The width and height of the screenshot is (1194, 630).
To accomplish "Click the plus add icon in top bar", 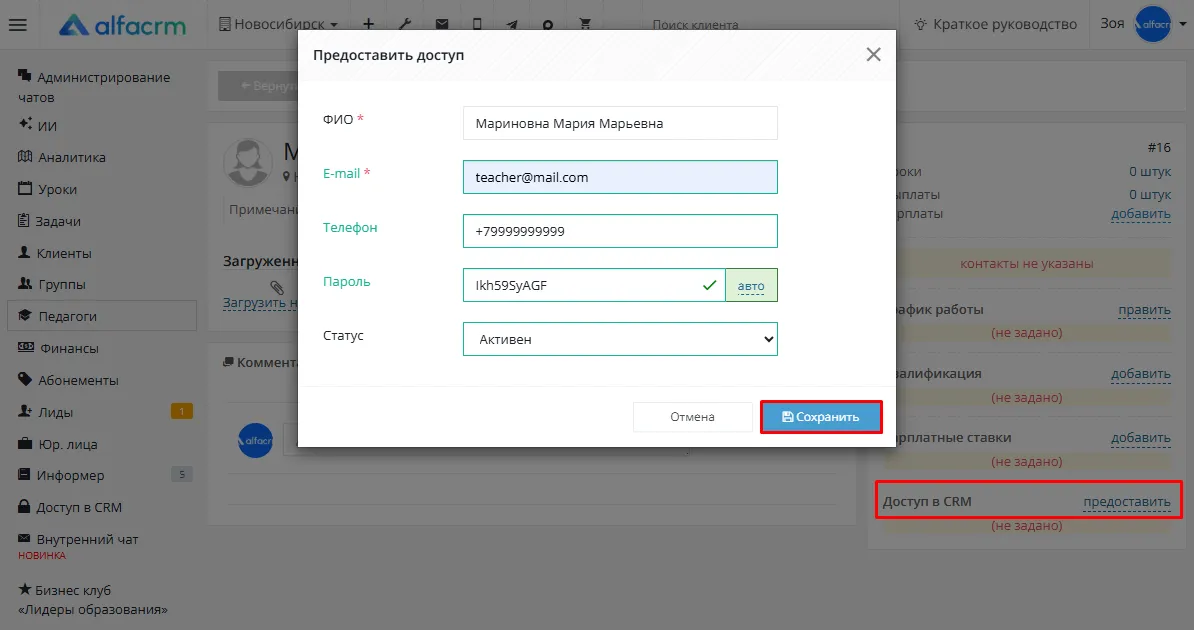I will [x=369, y=24].
